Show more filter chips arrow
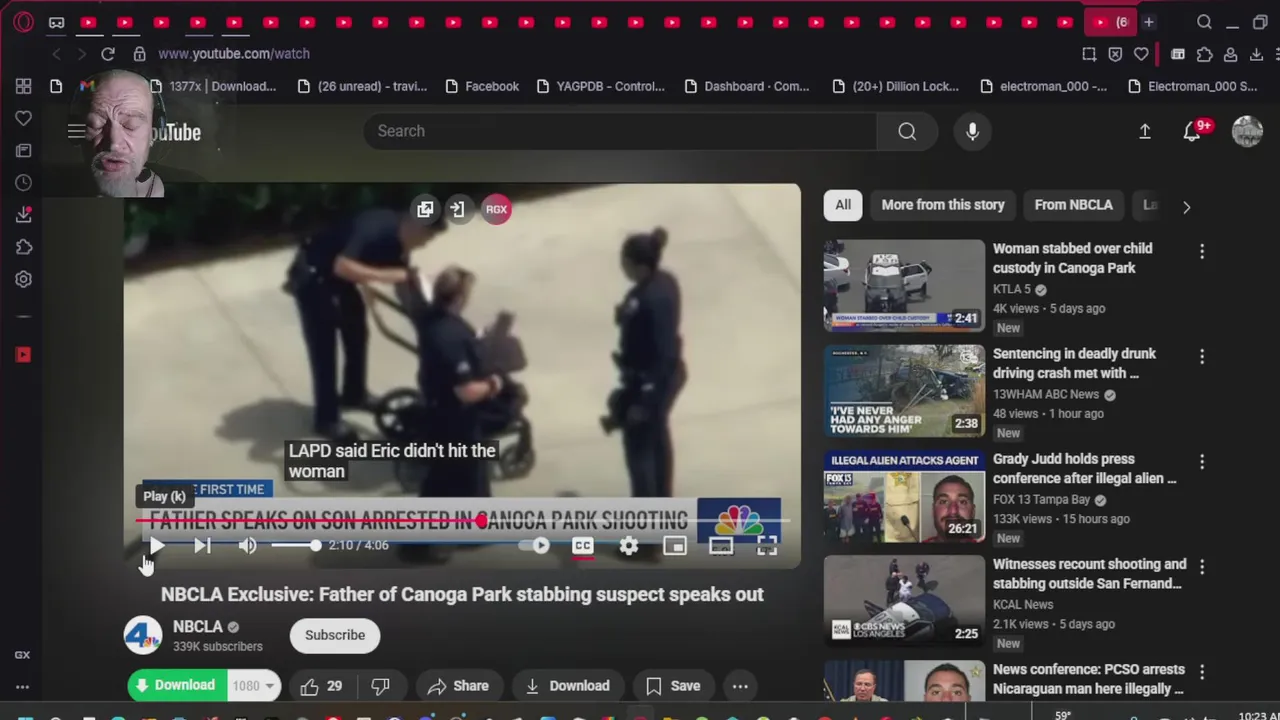 (1186, 207)
